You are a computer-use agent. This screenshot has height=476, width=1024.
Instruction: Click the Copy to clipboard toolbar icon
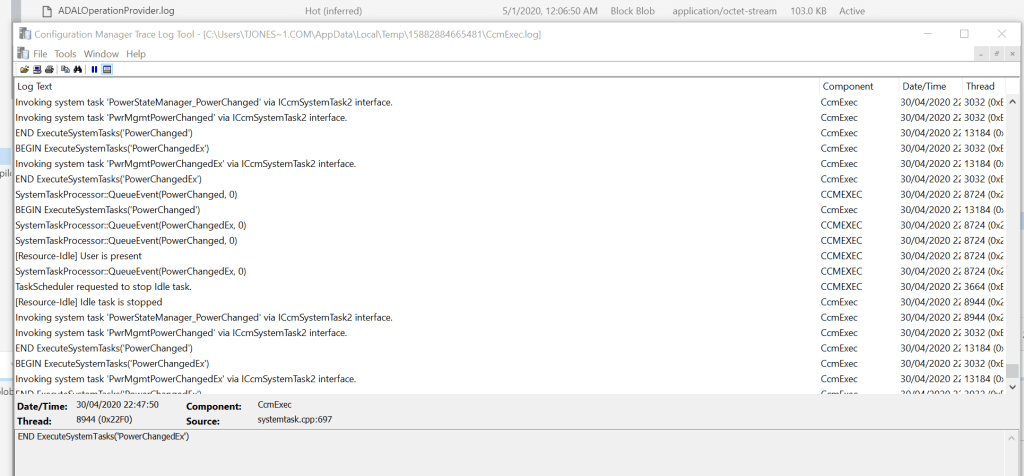coord(66,69)
